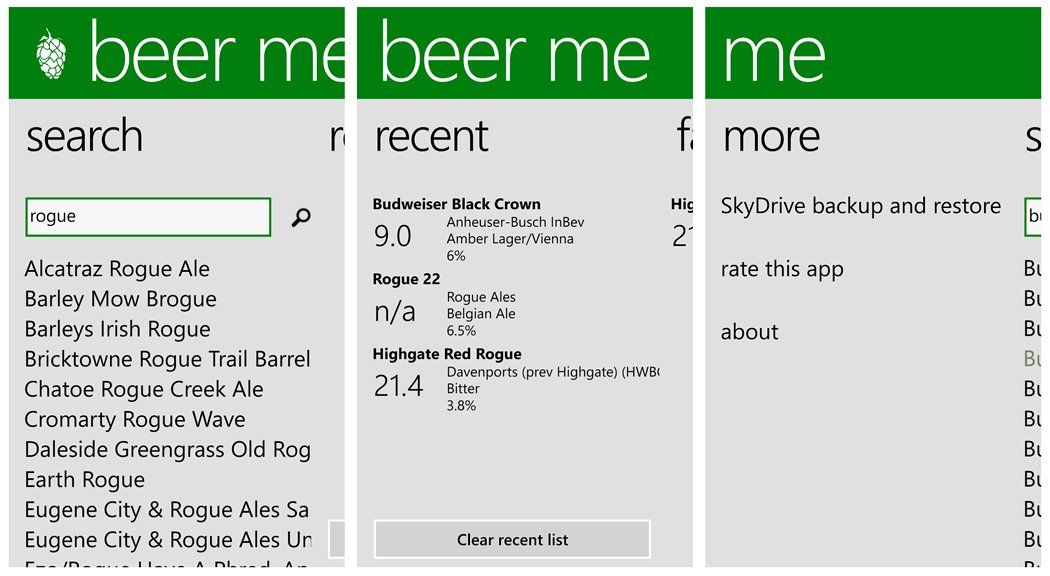This screenshot has width=1050, height=576.
Task: Click Earth Rogue search result
Action: click(84, 479)
